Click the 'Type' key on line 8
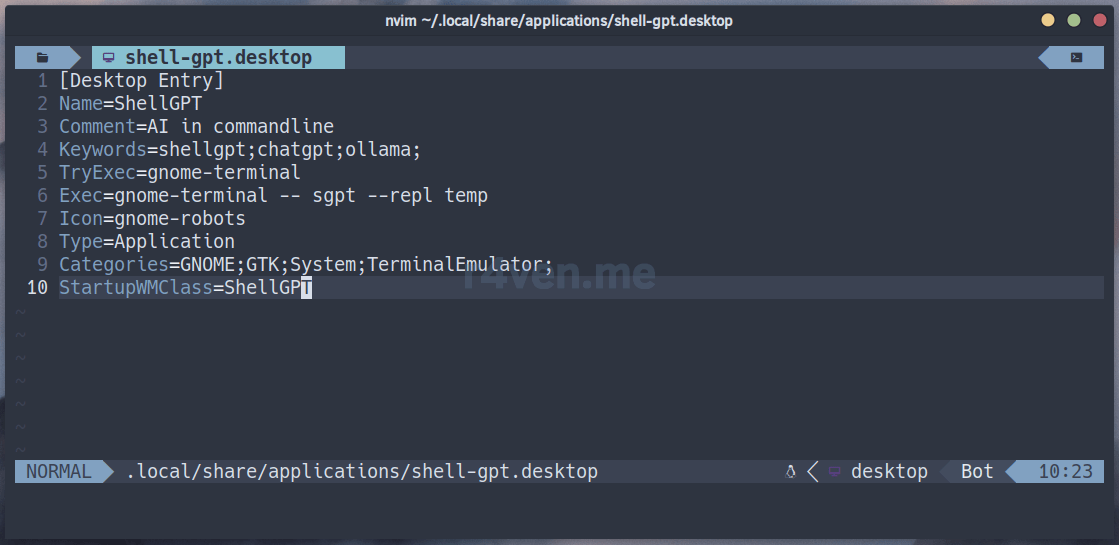Image resolution: width=1119 pixels, height=545 pixels. 81,241
